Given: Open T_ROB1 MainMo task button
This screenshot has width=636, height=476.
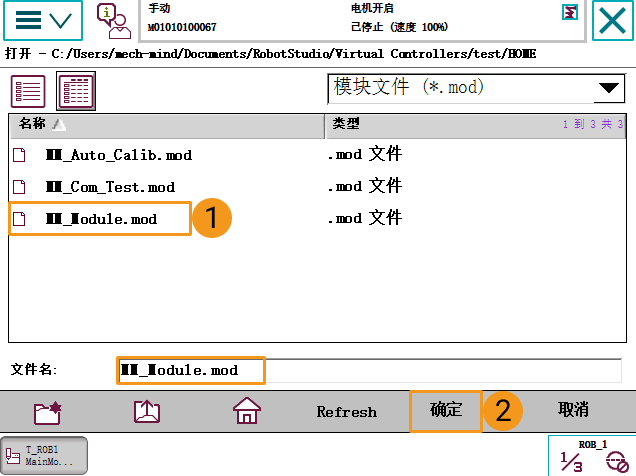Looking at the screenshot, I should (x=44, y=455).
